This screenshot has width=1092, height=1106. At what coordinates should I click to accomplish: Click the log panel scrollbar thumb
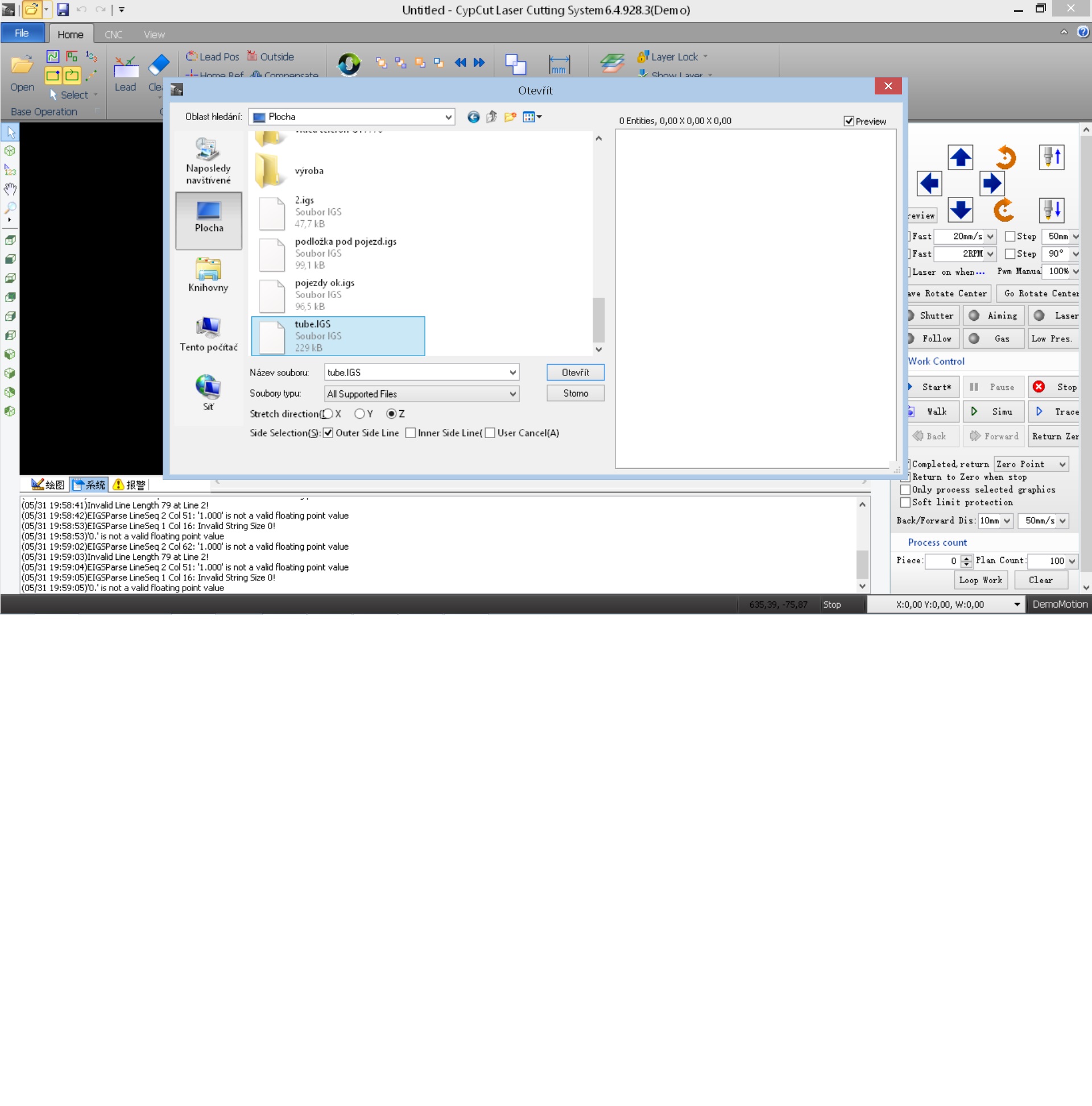[x=862, y=564]
